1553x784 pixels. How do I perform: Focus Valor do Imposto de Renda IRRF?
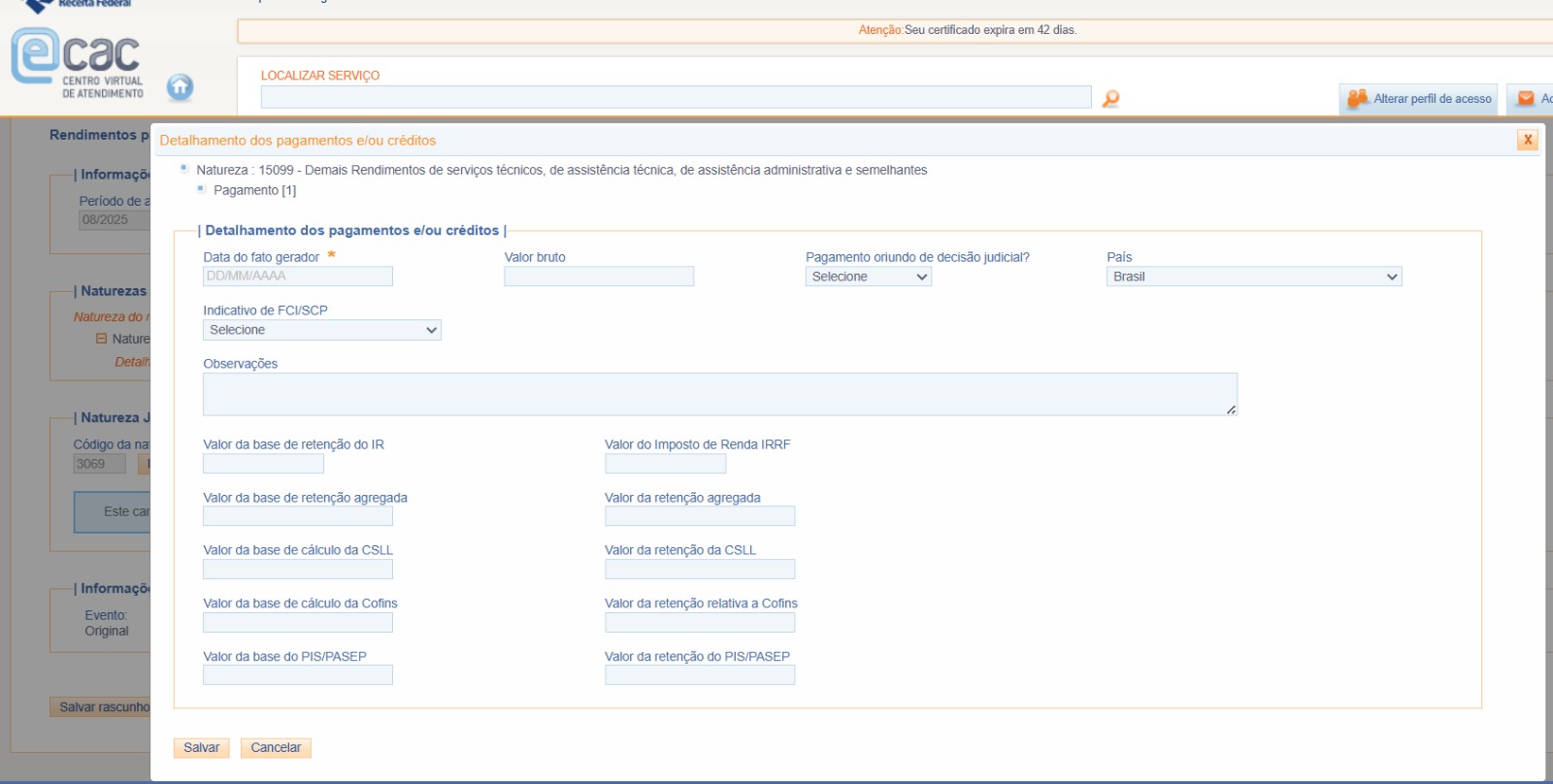tap(665, 464)
